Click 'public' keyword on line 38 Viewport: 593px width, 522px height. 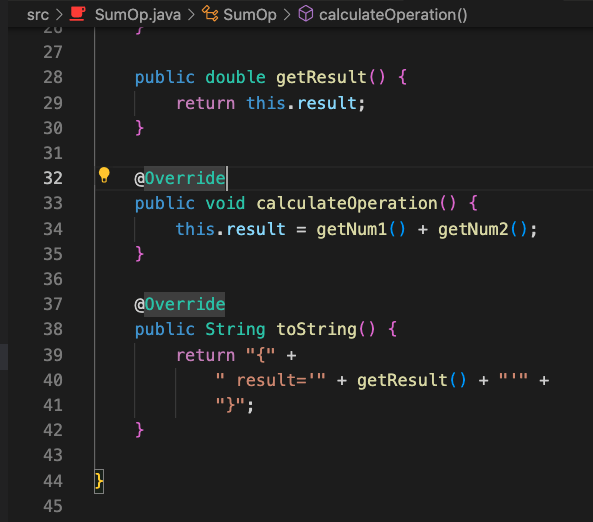[x=165, y=329]
